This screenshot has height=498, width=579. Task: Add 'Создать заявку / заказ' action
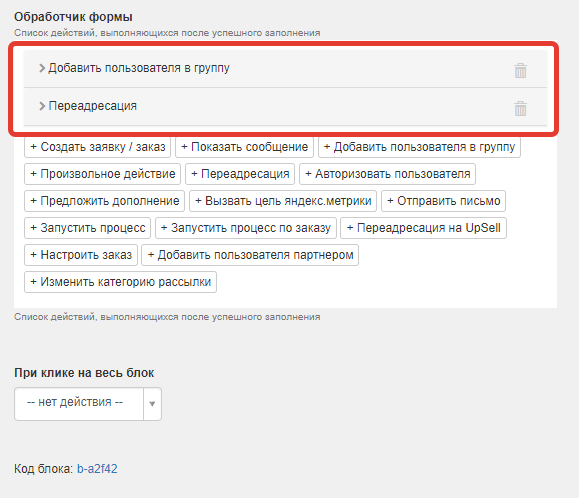tap(97, 147)
